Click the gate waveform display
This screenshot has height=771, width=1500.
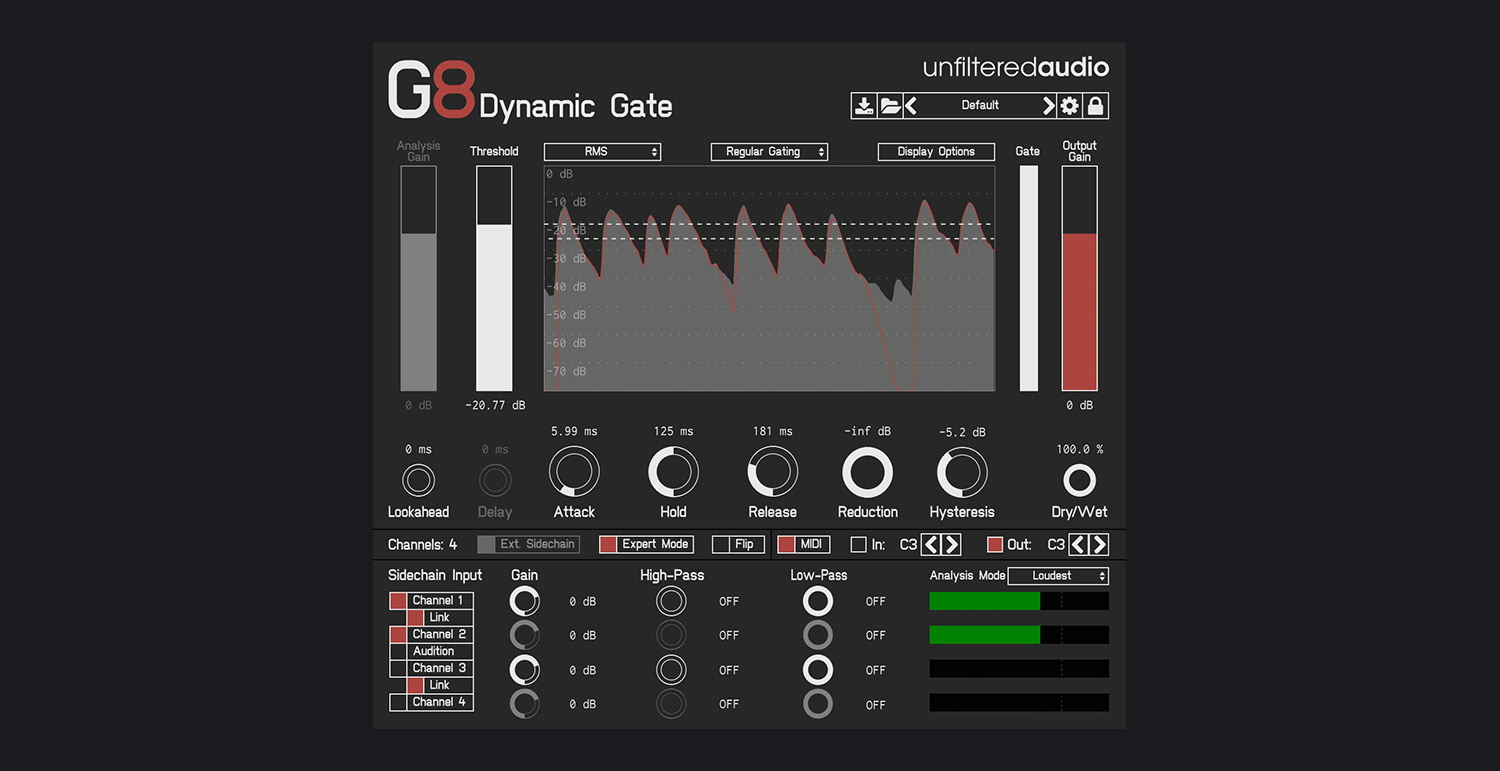tap(769, 279)
